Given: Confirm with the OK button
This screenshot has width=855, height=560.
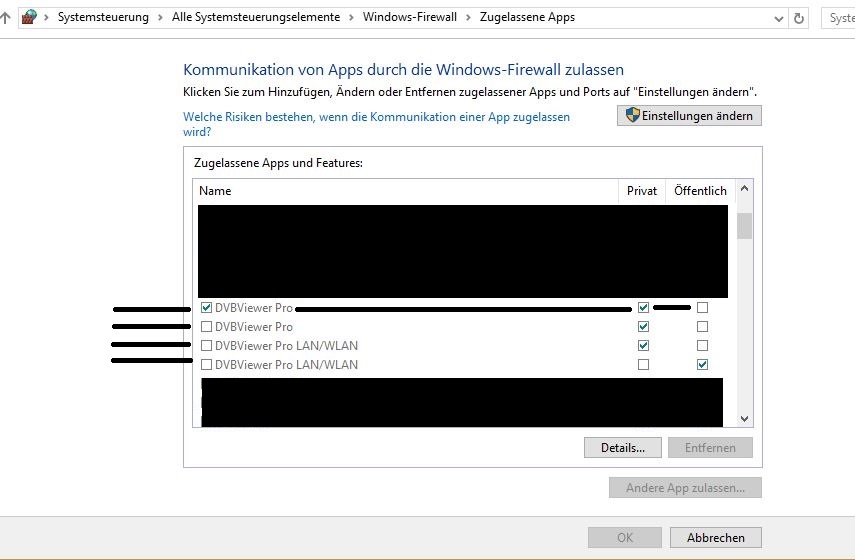Looking at the screenshot, I should [625, 538].
